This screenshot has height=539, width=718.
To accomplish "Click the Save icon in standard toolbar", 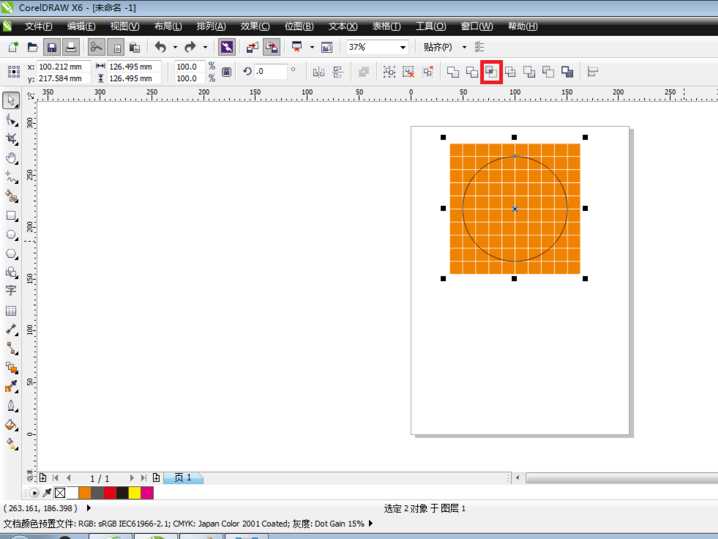I will coord(51,47).
